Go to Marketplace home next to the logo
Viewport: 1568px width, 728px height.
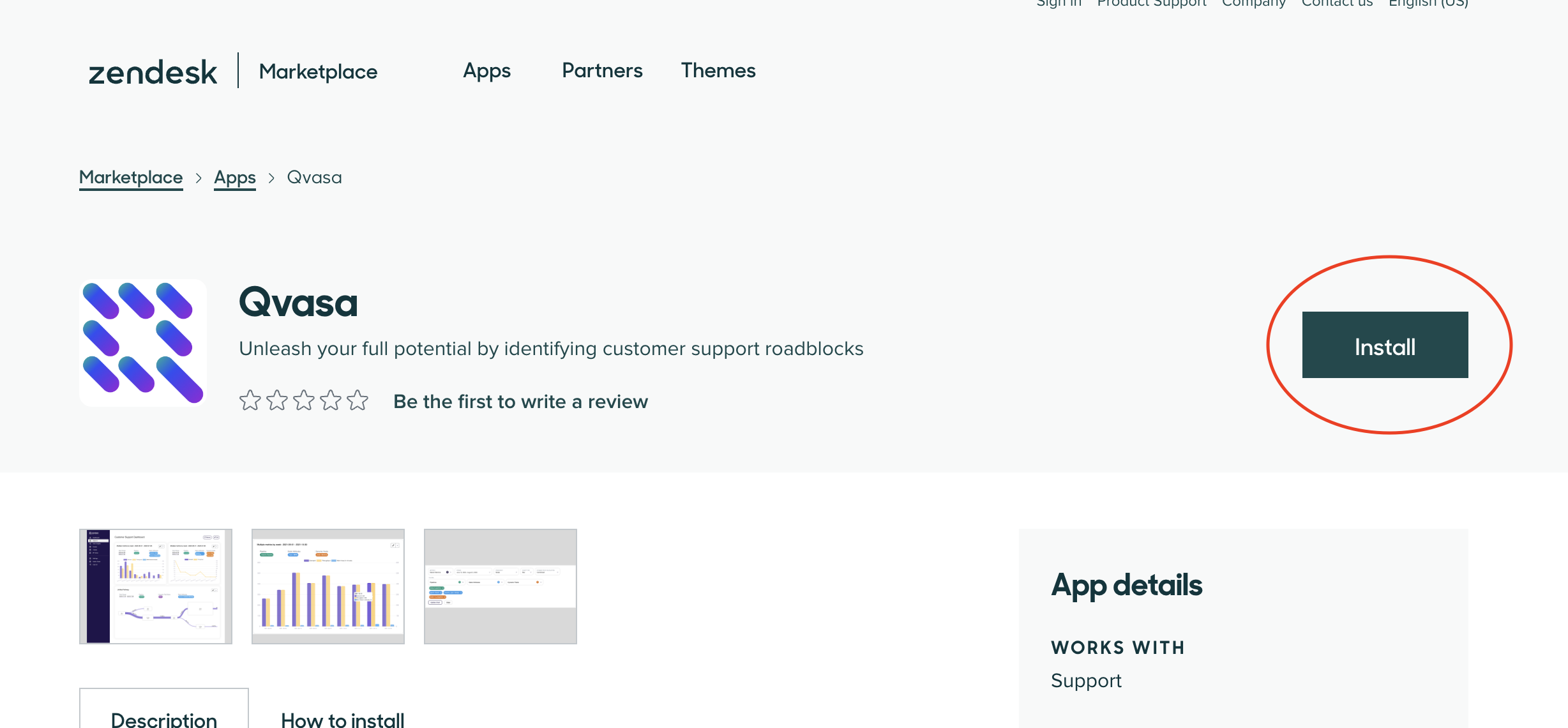318,72
